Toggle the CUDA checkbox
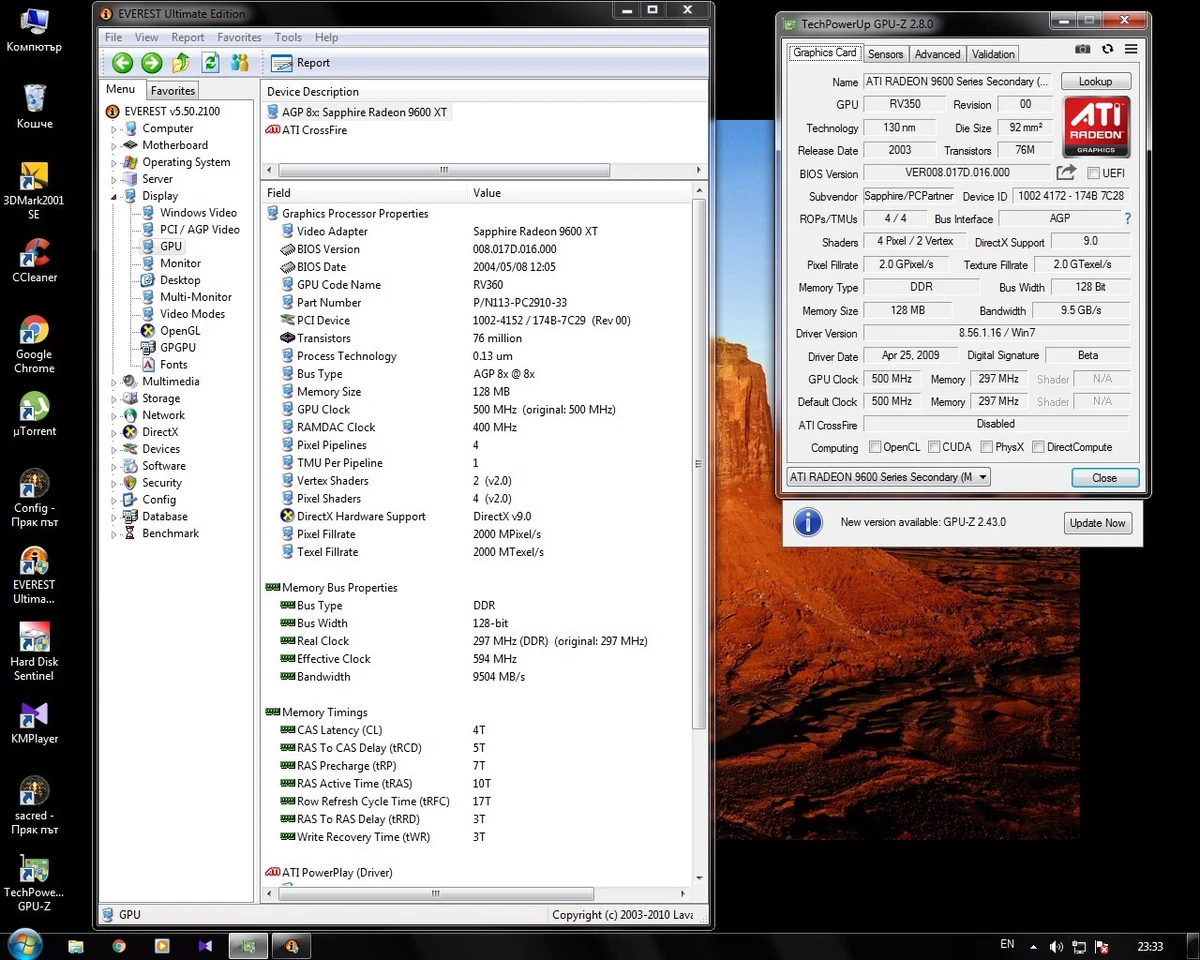This screenshot has width=1200, height=960. (934, 447)
